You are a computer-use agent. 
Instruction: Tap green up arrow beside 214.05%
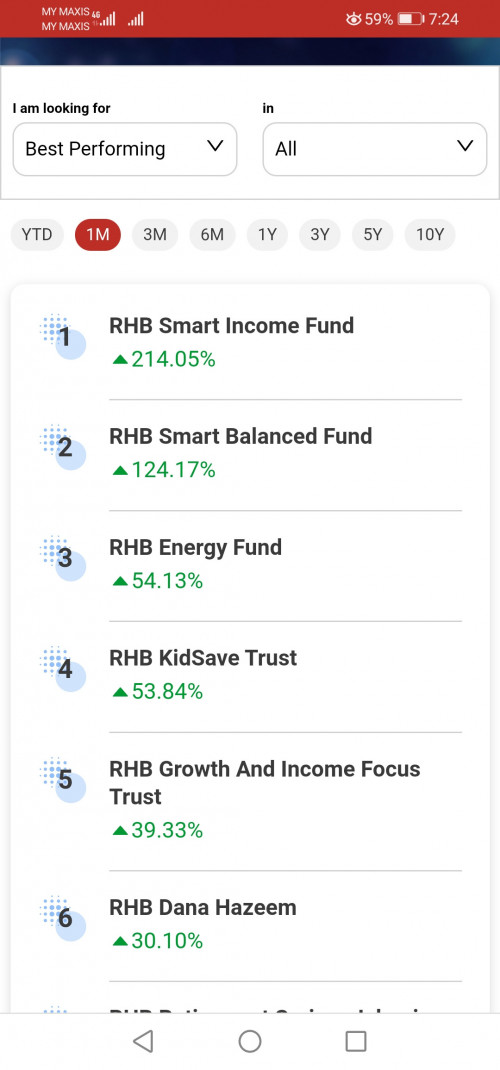pos(120,360)
